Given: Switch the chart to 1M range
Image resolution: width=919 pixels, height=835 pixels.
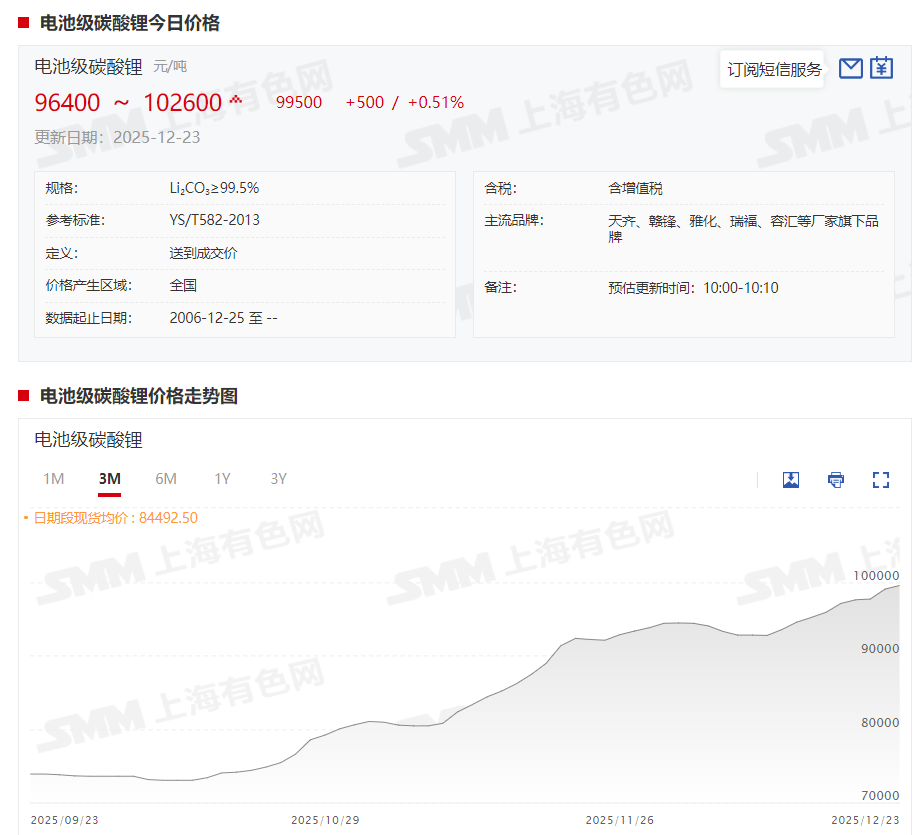Looking at the screenshot, I should (54, 479).
